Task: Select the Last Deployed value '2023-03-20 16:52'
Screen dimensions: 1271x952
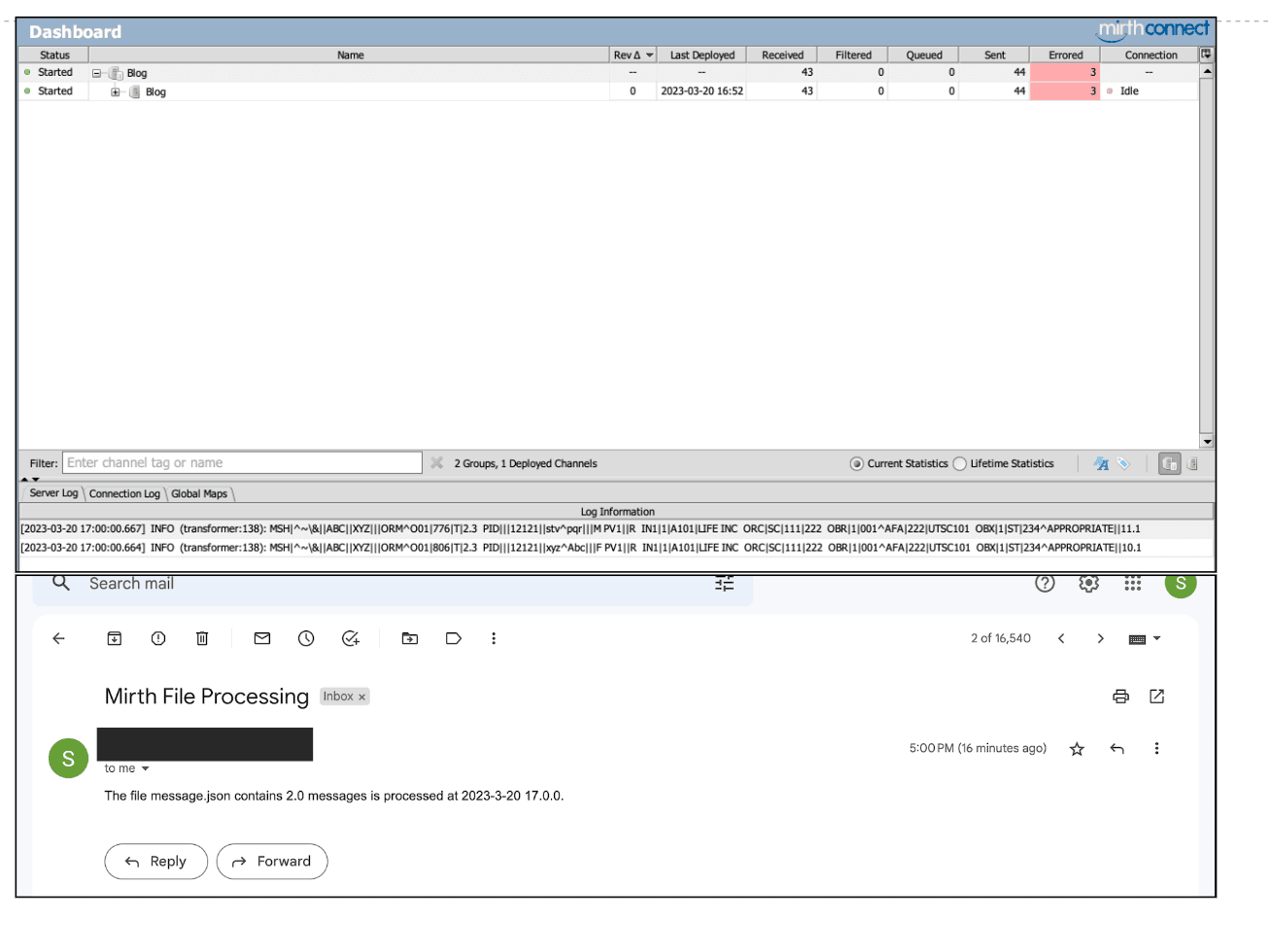Action: pyautogui.click(x=702, y=91)
